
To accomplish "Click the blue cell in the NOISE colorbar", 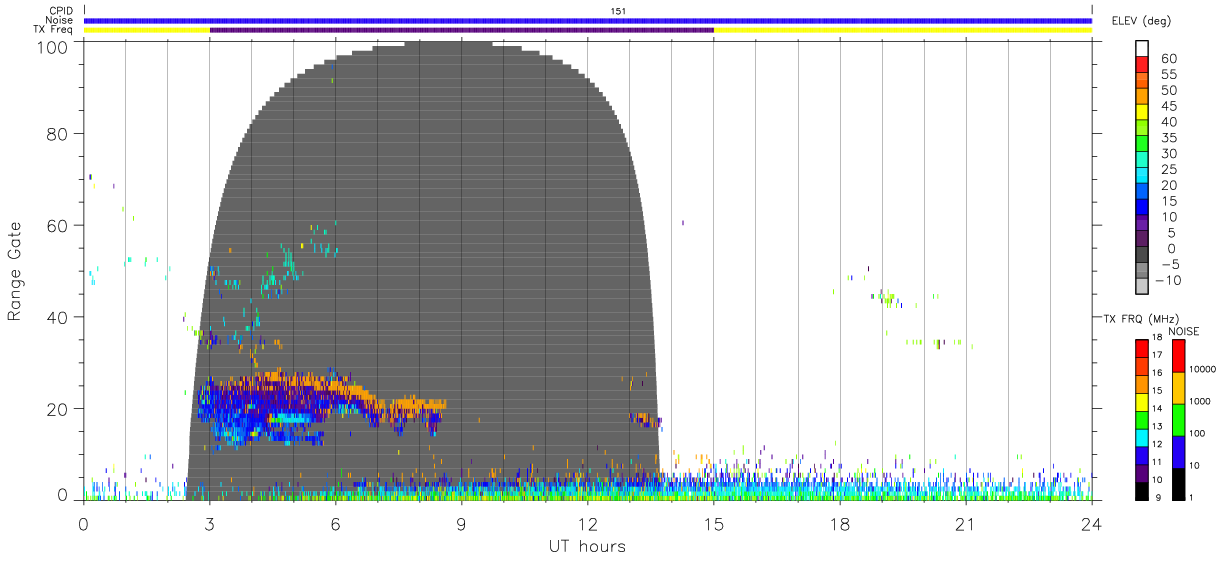I will pos(1179,452).
